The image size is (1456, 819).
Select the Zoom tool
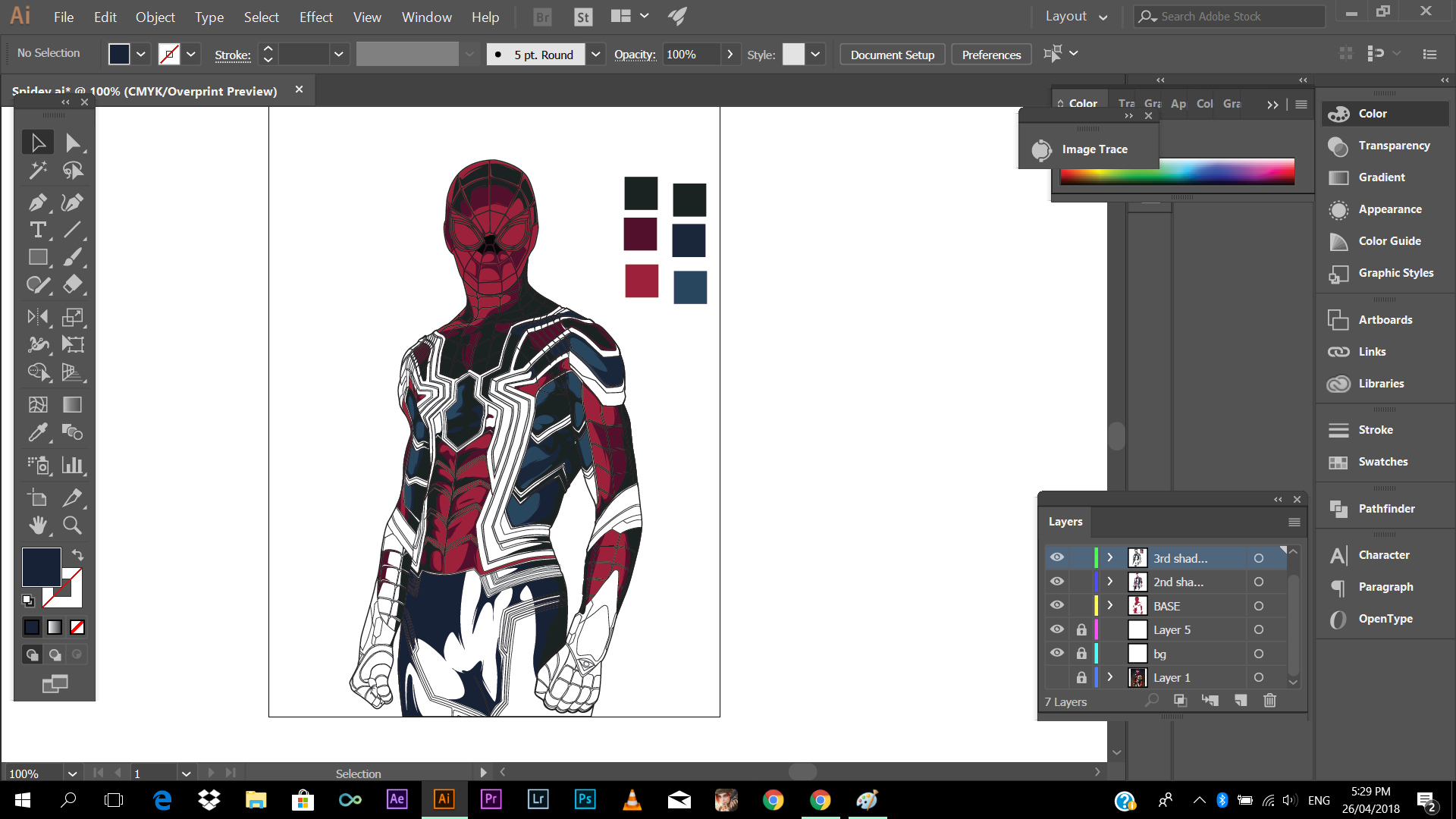click(x=73, y=525)
